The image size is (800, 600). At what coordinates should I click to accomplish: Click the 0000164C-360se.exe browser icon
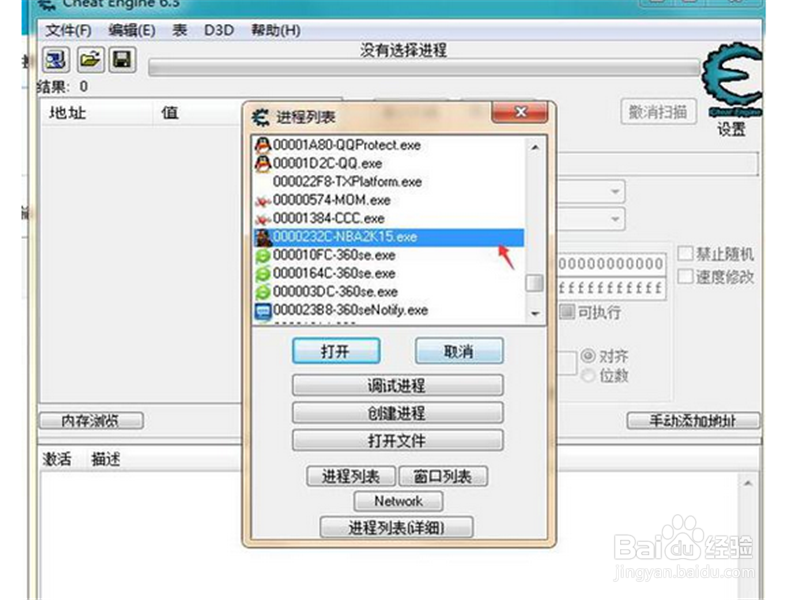click(263, 274)
